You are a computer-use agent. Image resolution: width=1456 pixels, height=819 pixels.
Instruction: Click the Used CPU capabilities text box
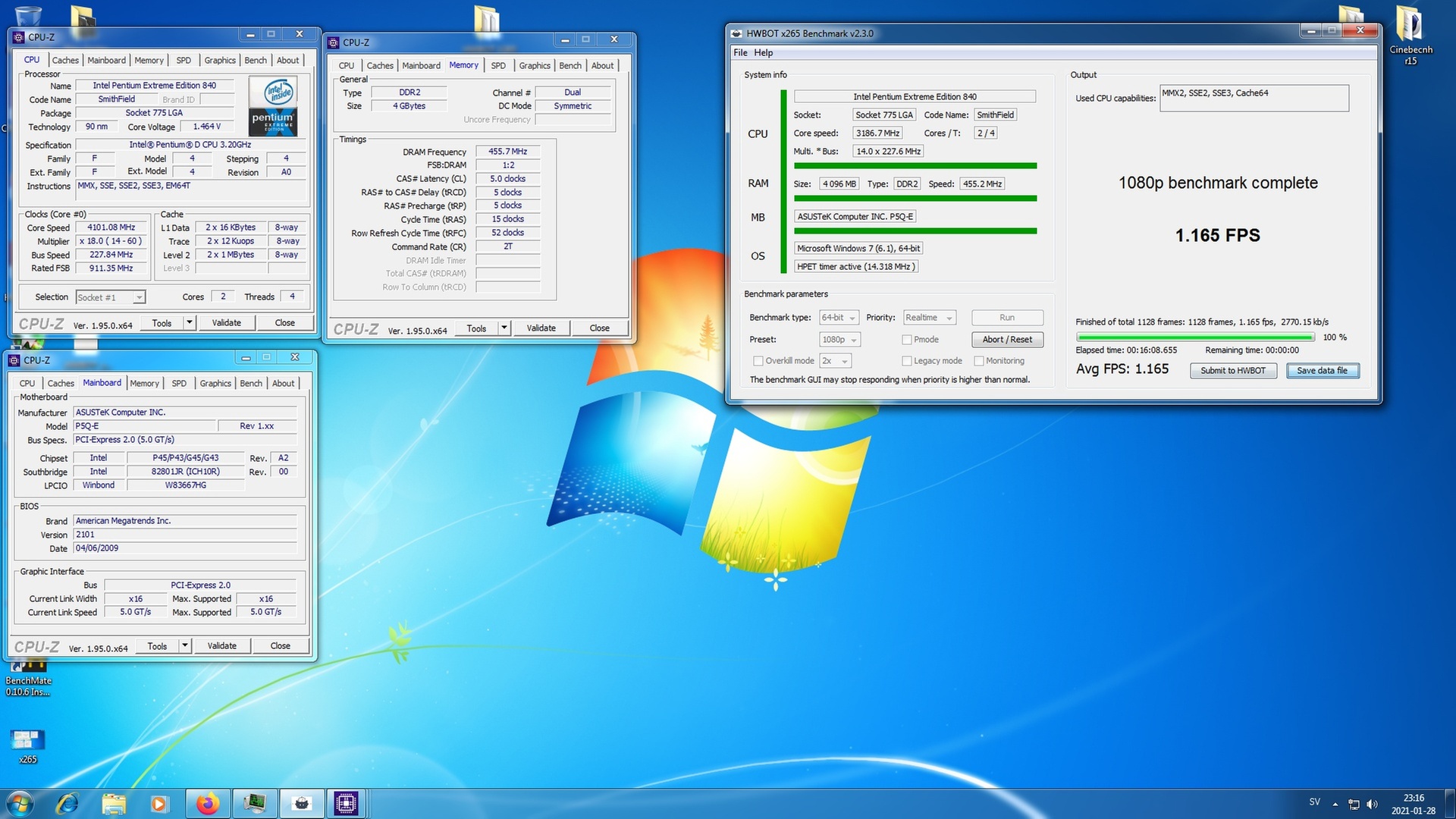pos(1254,98)
